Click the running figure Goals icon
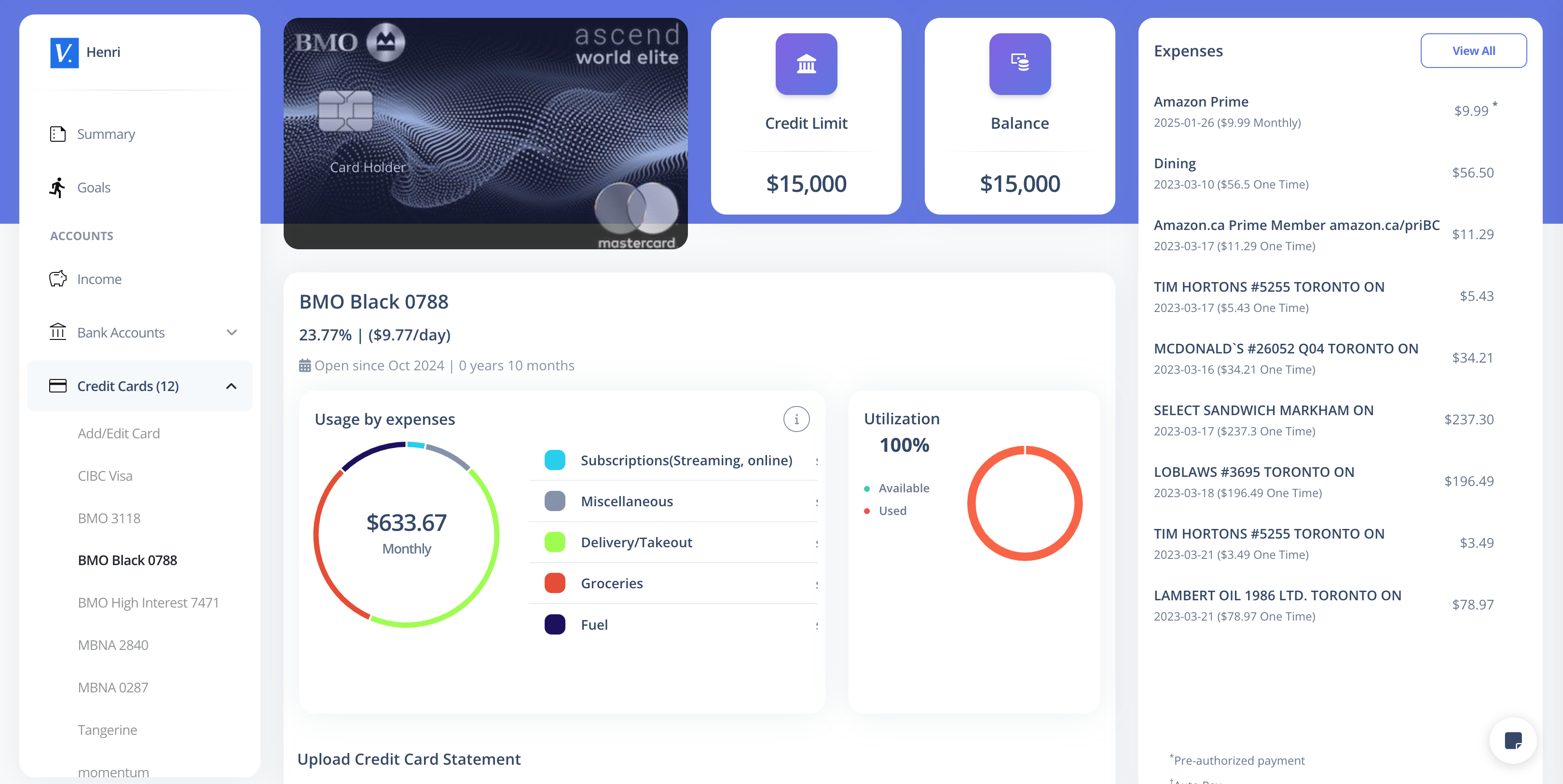Viewport: 1563px width, 784px height. point(57,188)
